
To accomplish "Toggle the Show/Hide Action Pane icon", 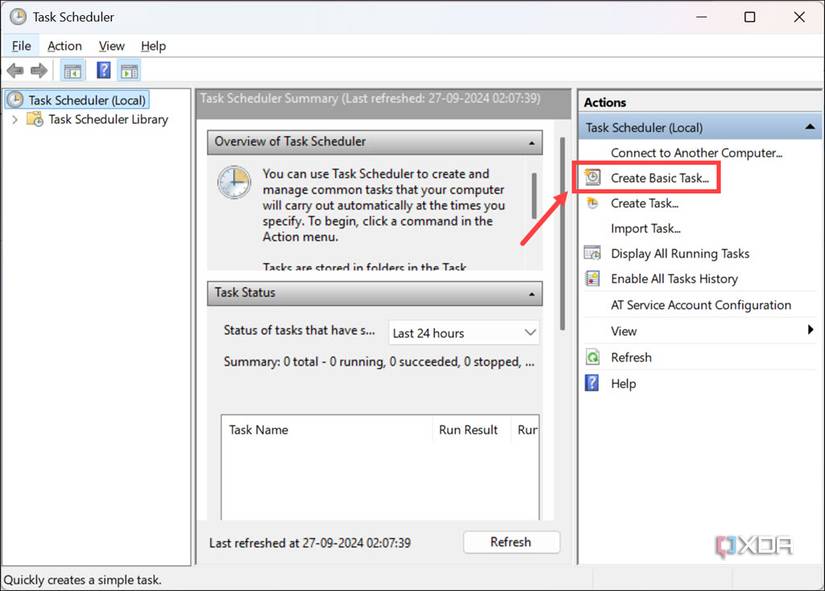I will (129, 71).
